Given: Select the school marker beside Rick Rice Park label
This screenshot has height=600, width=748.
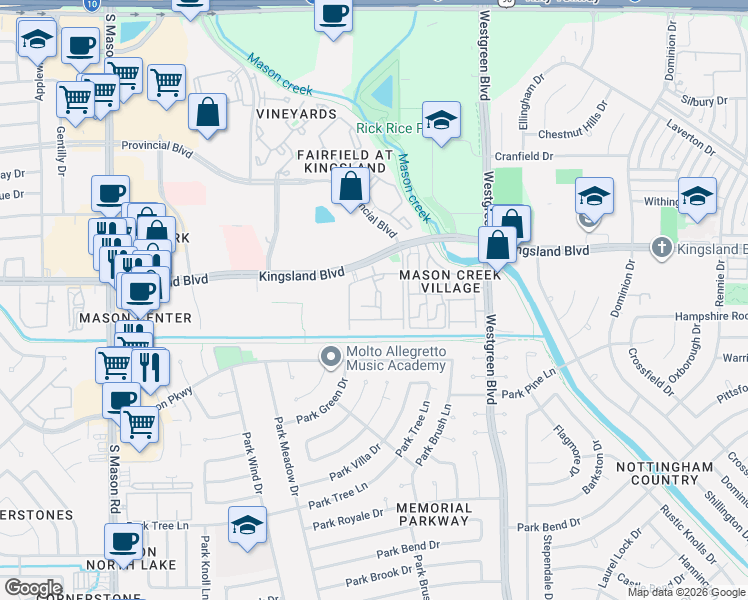Looking at the screenshot, I should [442, 123].
